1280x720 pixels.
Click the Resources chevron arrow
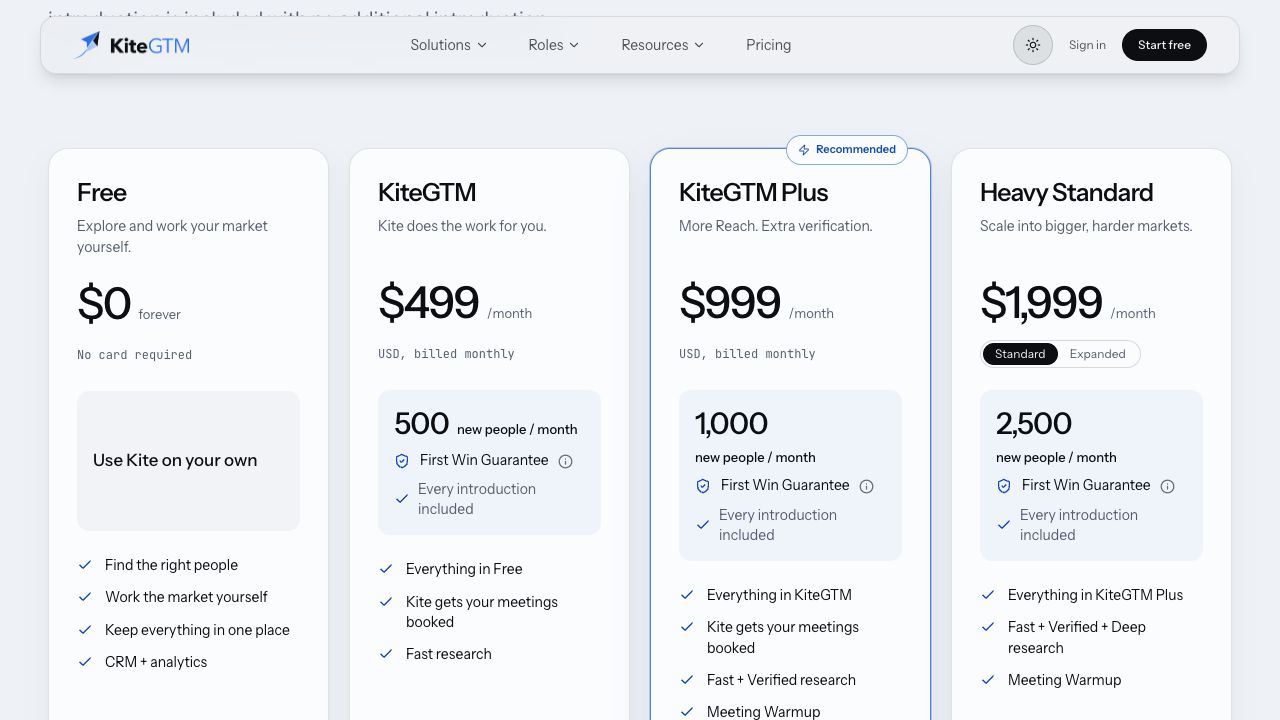click(699, 45)
